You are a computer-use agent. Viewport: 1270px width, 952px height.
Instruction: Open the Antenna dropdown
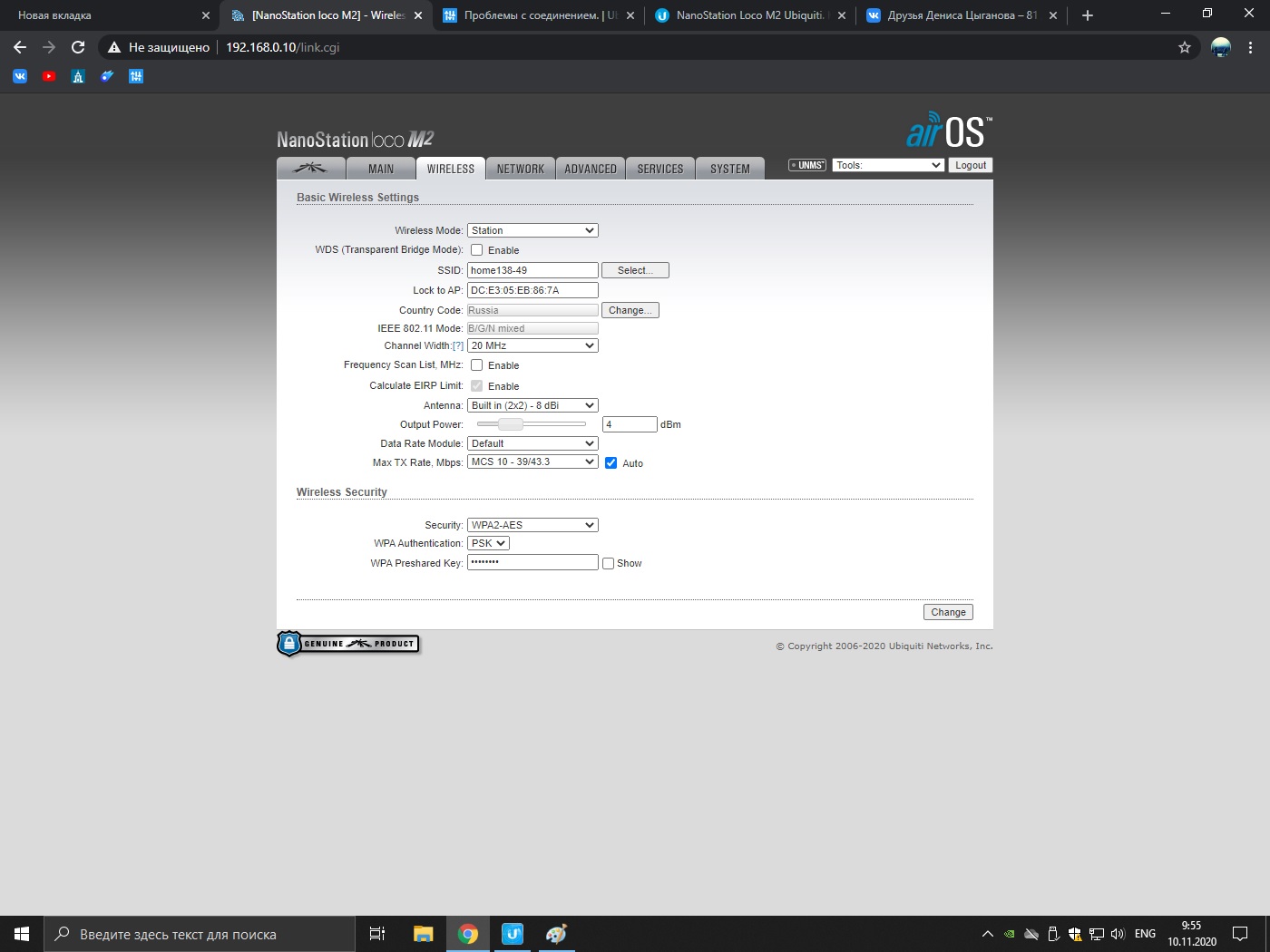(532, 405)
